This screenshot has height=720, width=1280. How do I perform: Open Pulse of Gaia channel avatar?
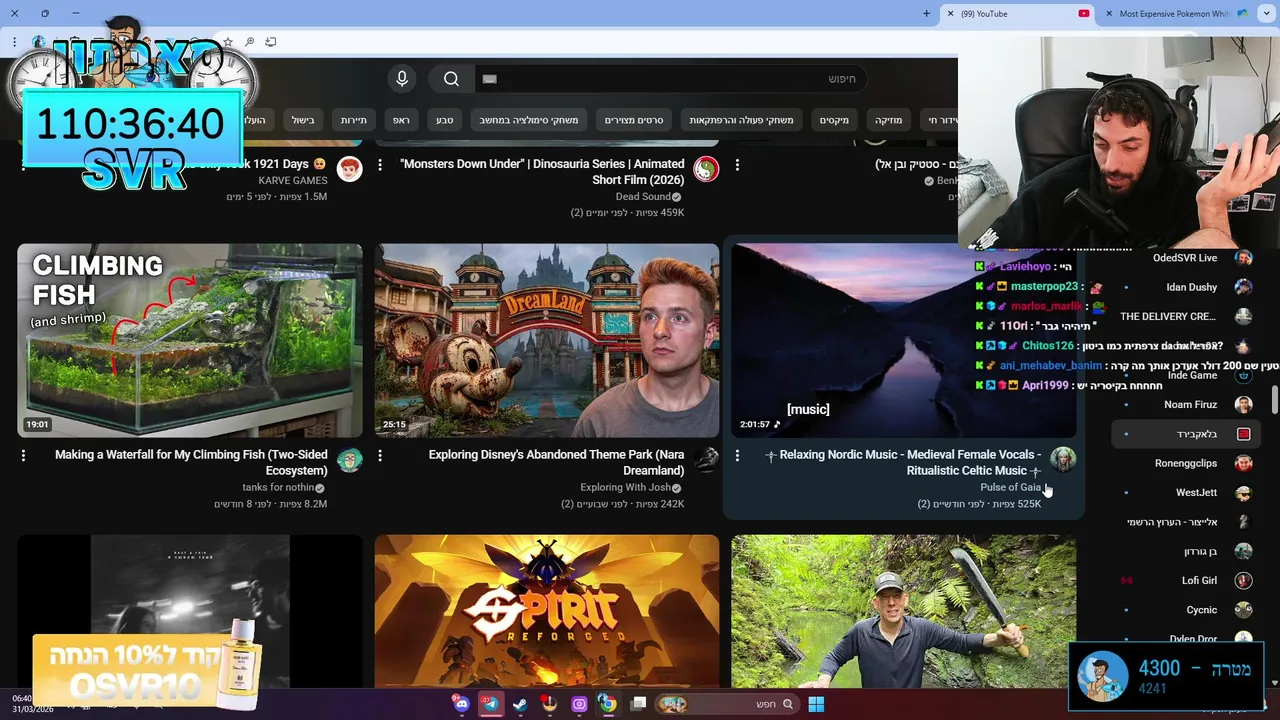(1063, 459)
